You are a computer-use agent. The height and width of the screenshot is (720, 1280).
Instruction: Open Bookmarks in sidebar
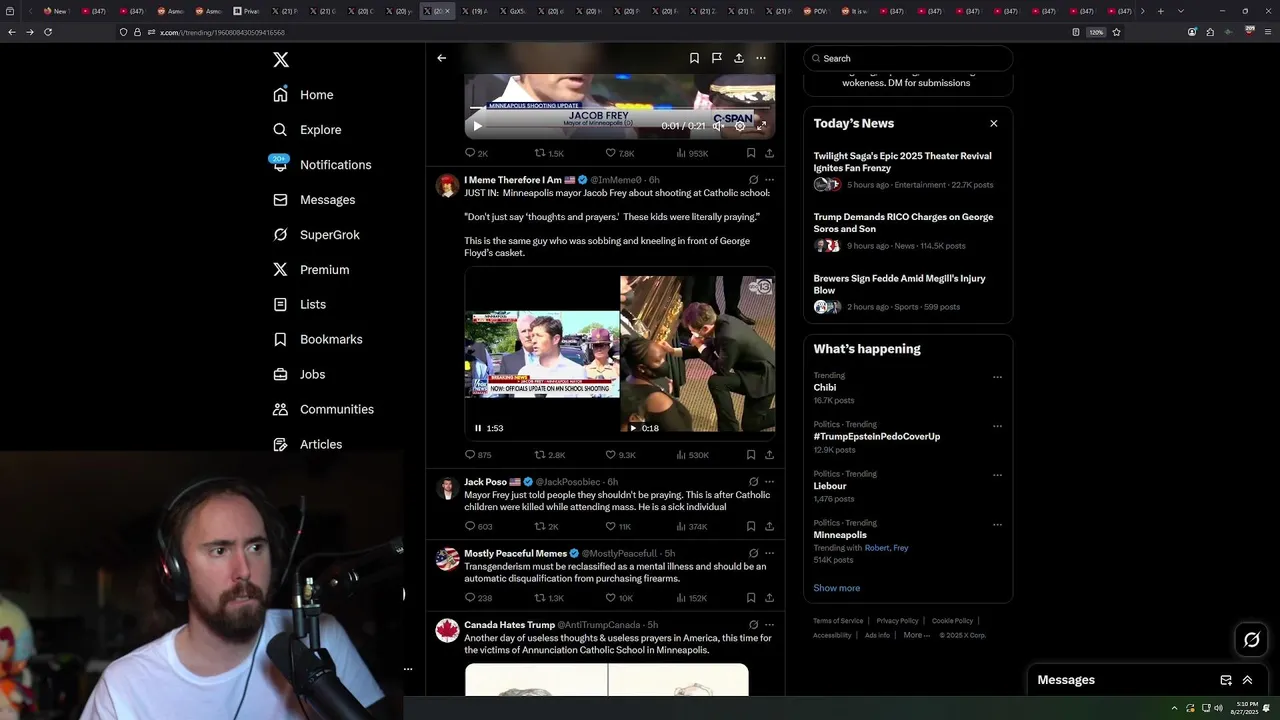coord(317,340)
